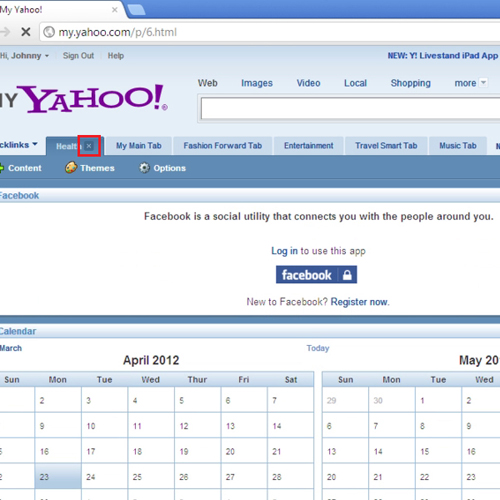Select May 15 in calendar
This screenshot has width=500, height=500.
[x=438, y=451]
